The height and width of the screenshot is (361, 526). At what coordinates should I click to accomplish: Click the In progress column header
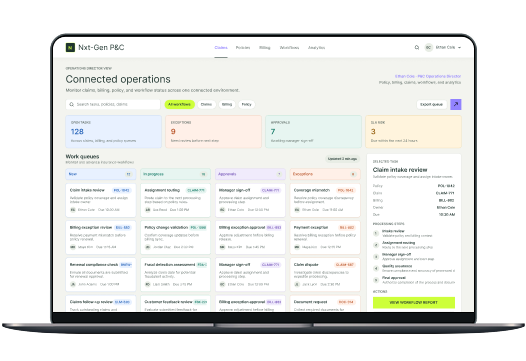tap(175, 174)
